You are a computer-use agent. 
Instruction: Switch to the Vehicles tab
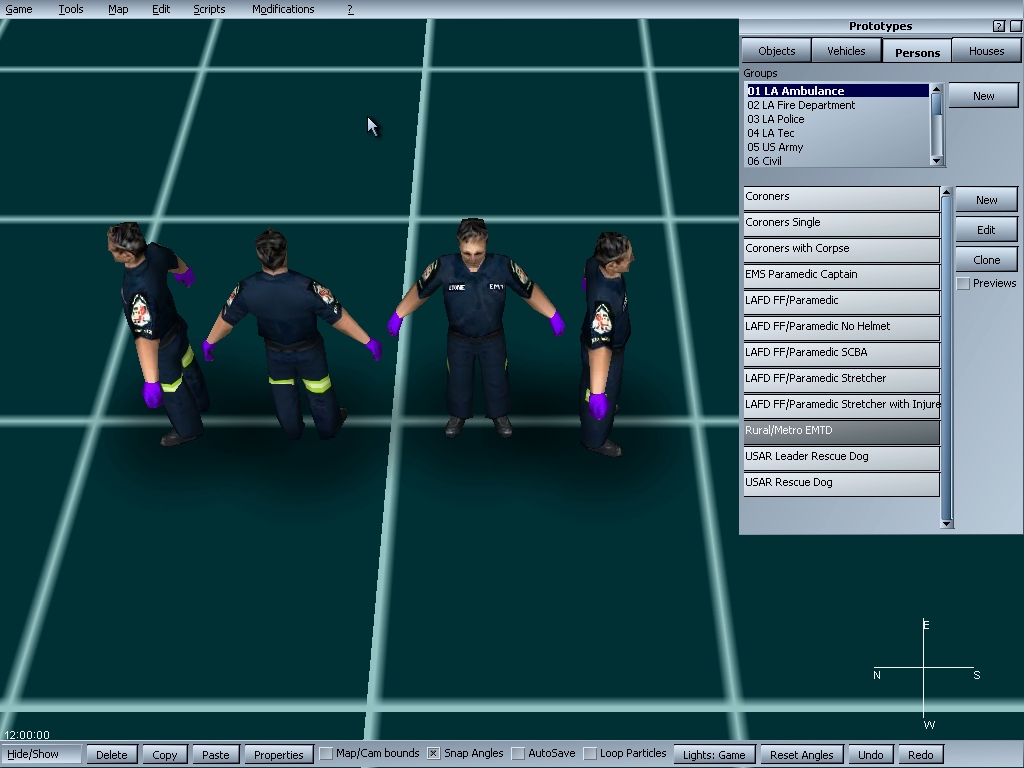(x=846, y=51)
